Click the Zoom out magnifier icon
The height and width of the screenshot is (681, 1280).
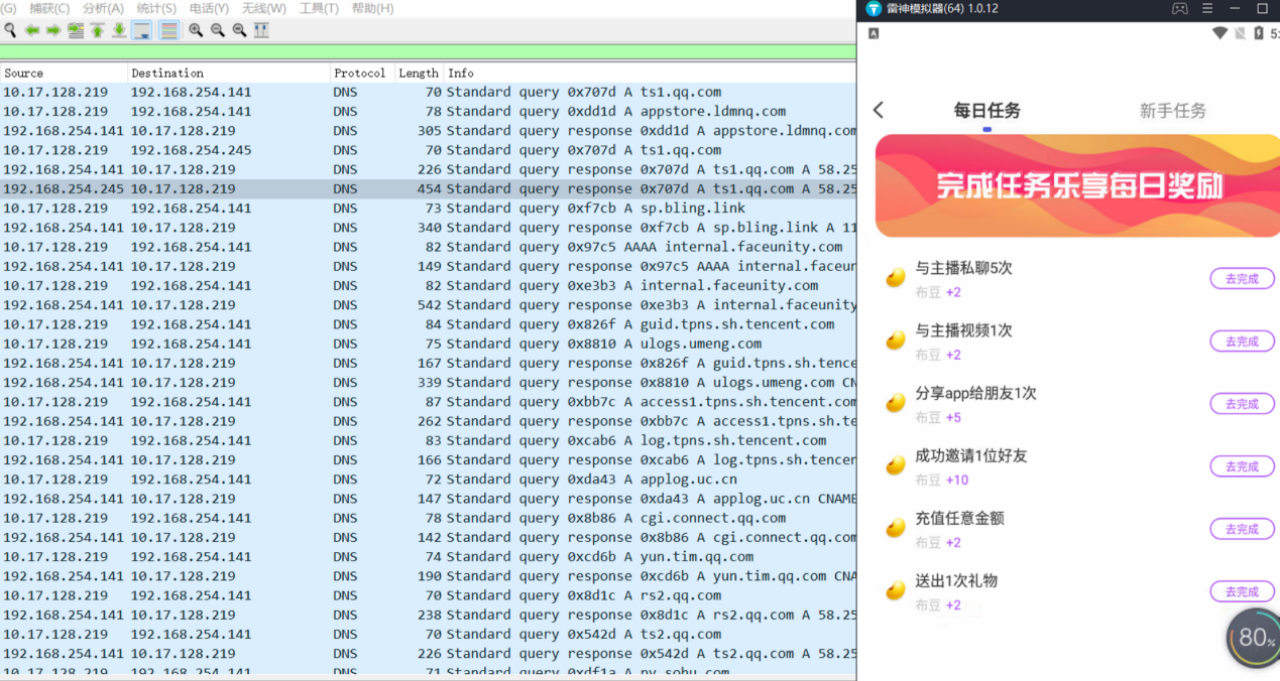[218, 30]
